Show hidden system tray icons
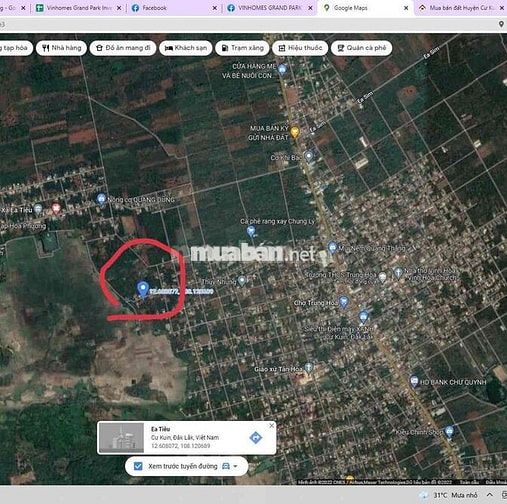 pos(490,495)
